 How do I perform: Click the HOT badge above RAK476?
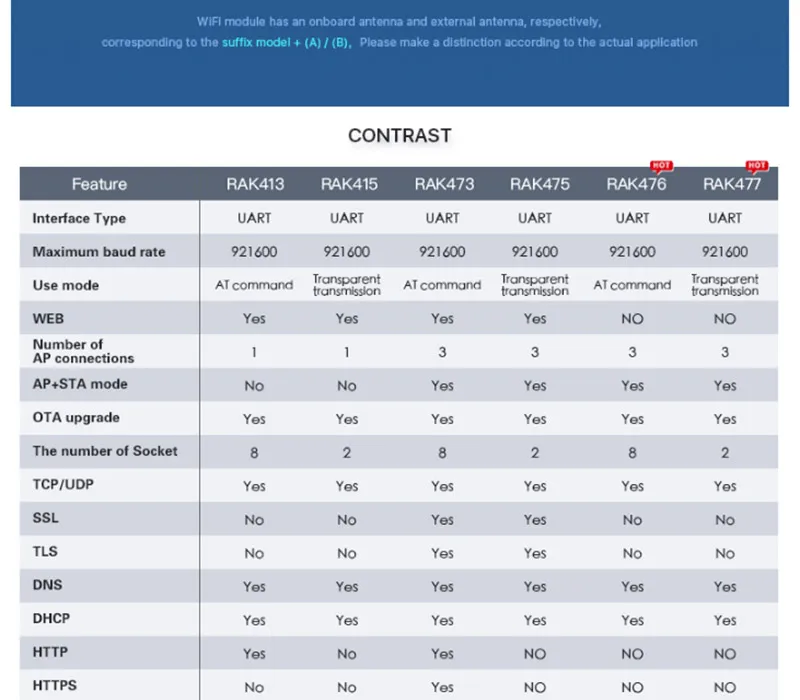(661, 166)
